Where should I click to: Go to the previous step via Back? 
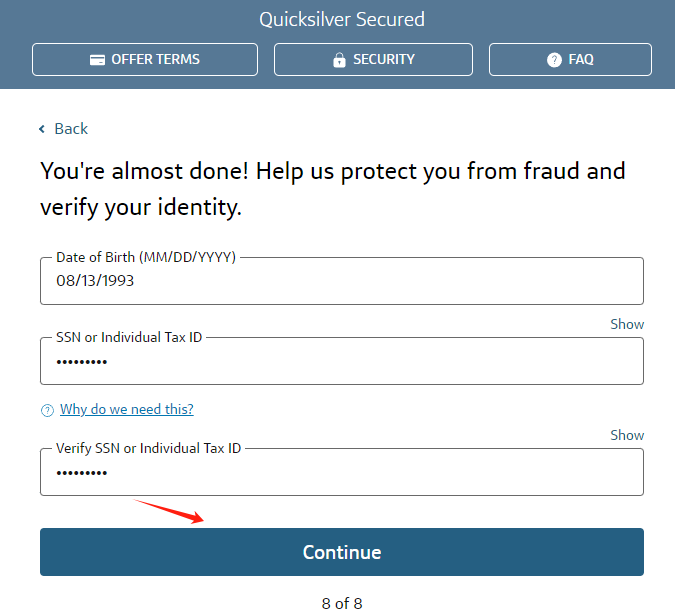(71, 129)
